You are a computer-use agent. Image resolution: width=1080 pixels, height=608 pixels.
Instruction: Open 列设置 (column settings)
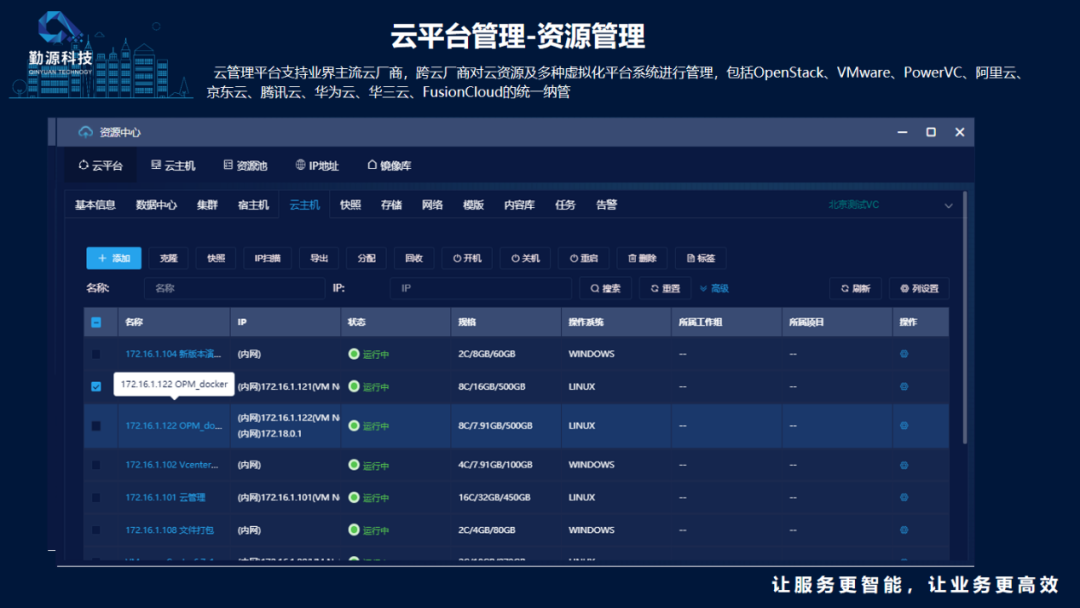coord(925,288)
